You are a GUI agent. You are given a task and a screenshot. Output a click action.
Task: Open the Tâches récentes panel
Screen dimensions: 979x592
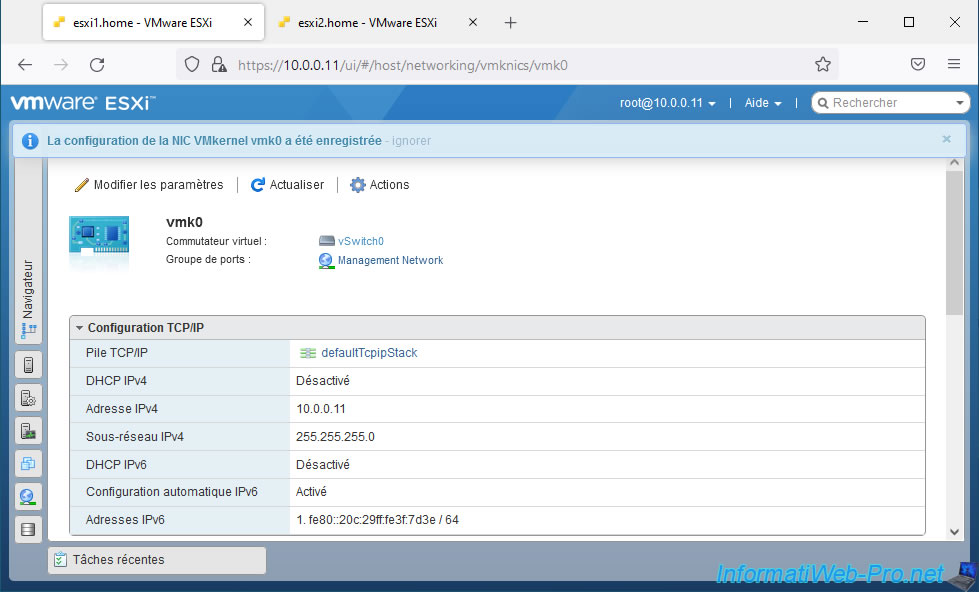(x=157, y=560)
